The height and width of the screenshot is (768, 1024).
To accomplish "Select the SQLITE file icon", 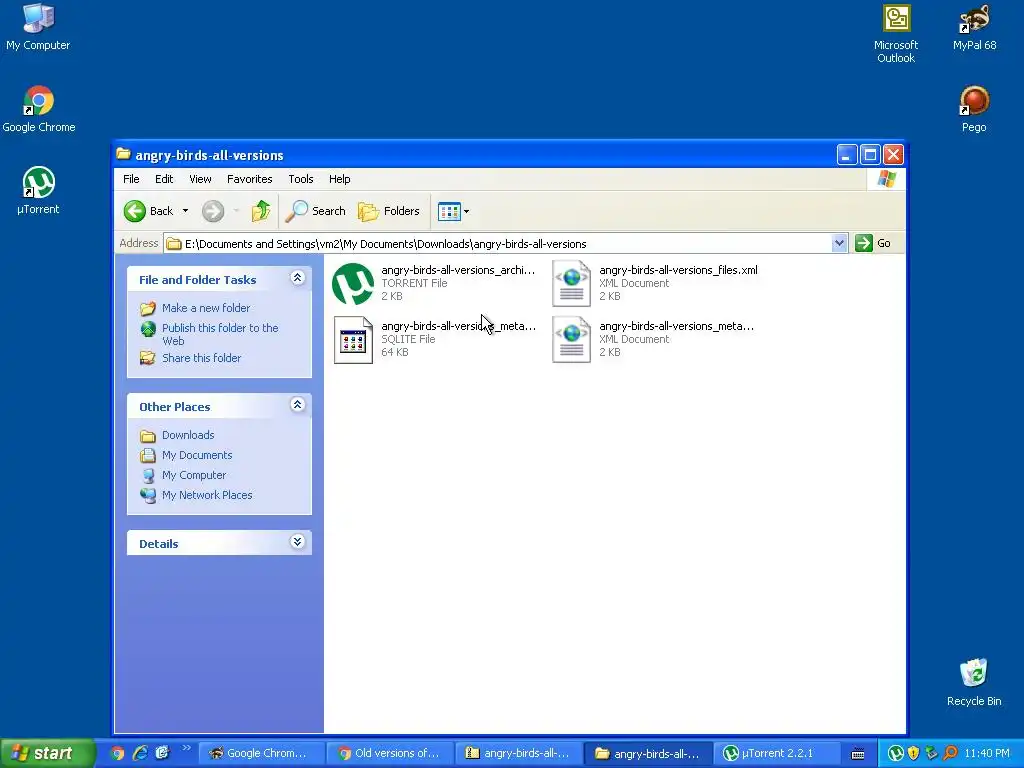I will pos(353,340).
